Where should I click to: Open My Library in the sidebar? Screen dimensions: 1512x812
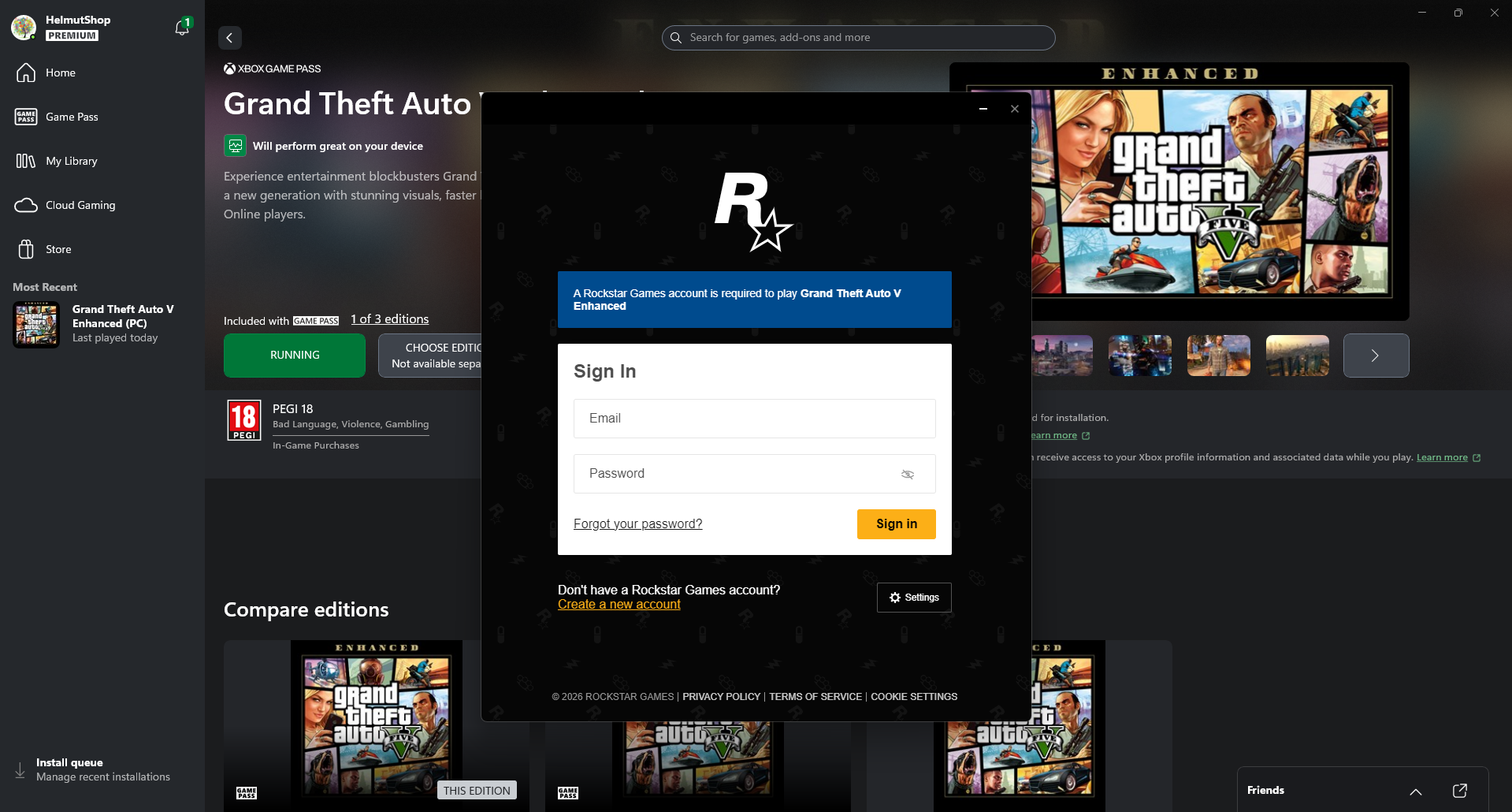[x=102, y=161]
